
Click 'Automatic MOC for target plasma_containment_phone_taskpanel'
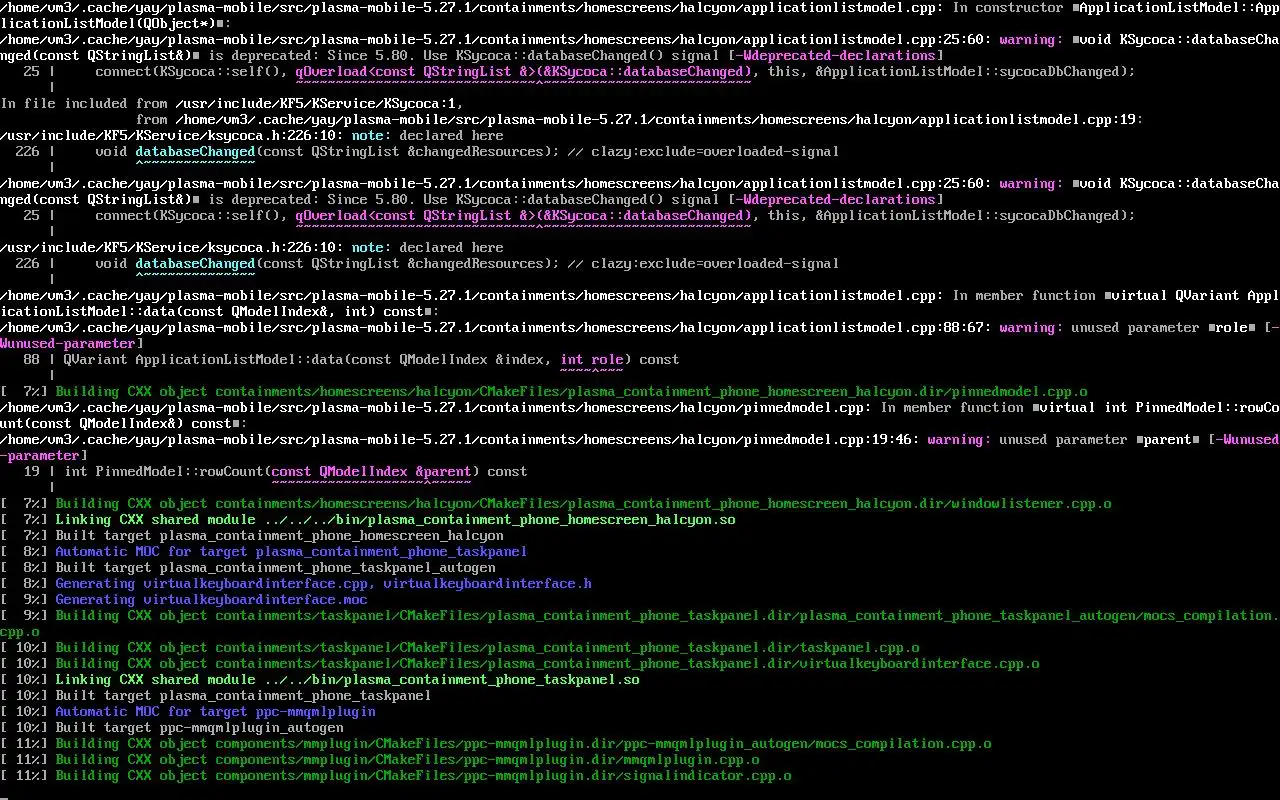[x=291, y=552]
